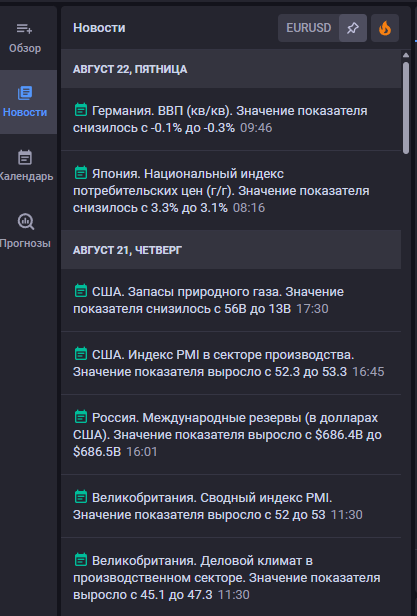Click calendar icon on US natural gas news
This screenshot has width=417, height=616.
81,291
